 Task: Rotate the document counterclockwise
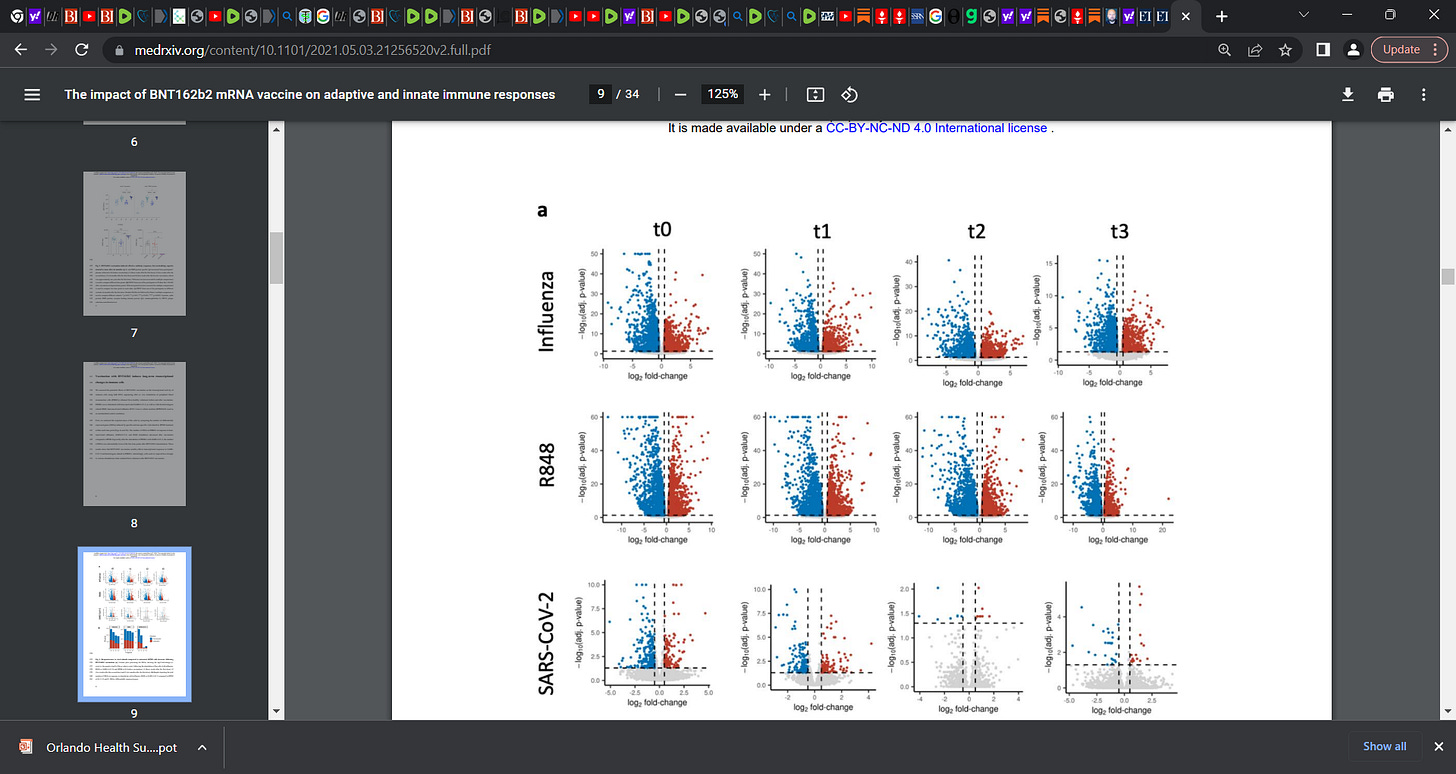(849, 94)
